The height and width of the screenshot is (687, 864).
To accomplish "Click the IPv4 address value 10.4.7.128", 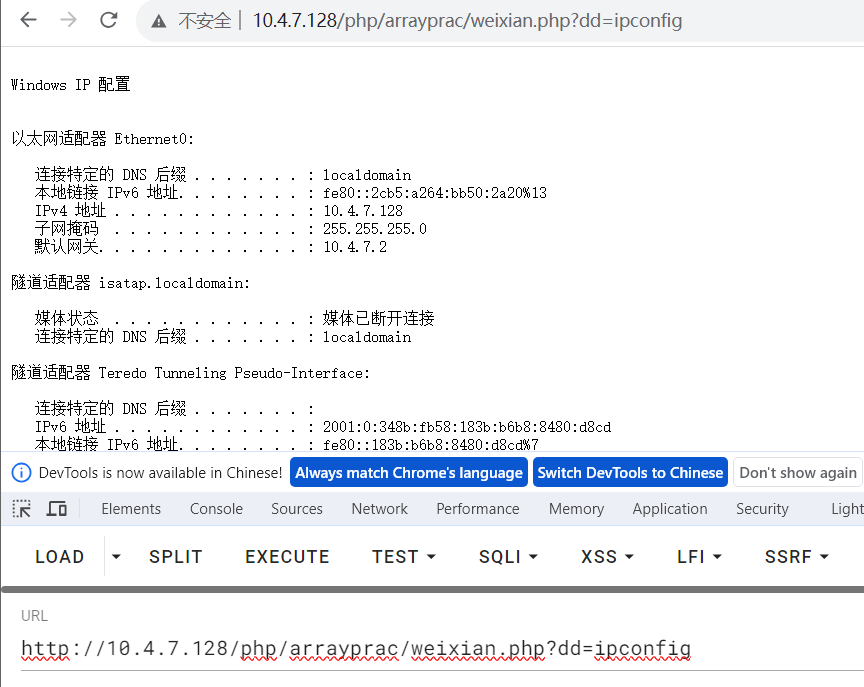I will [x=363, y=211].
